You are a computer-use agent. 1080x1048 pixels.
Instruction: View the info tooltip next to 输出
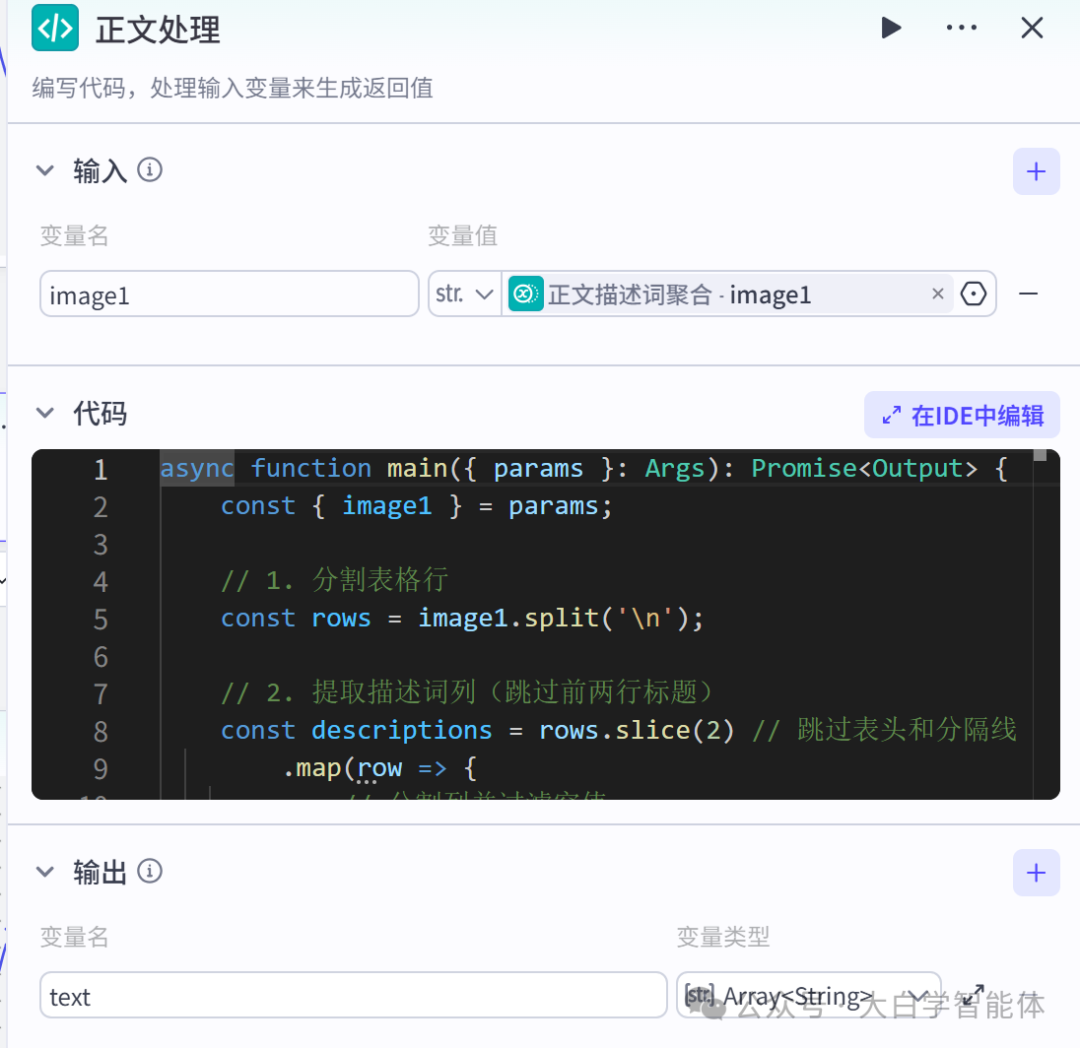pos(149,871)
